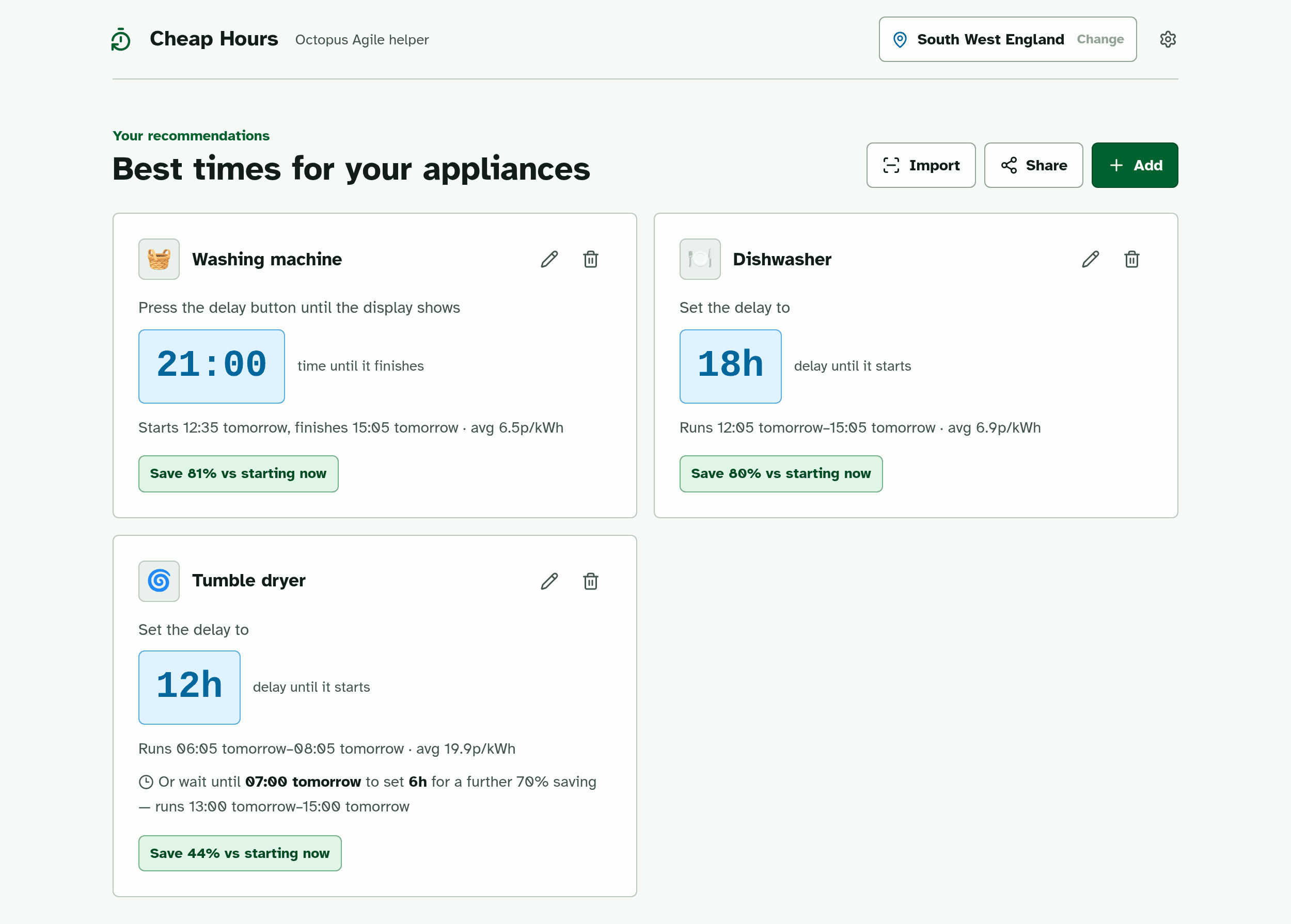Edit the Washing machine with the pencil icon

[549, 259]
